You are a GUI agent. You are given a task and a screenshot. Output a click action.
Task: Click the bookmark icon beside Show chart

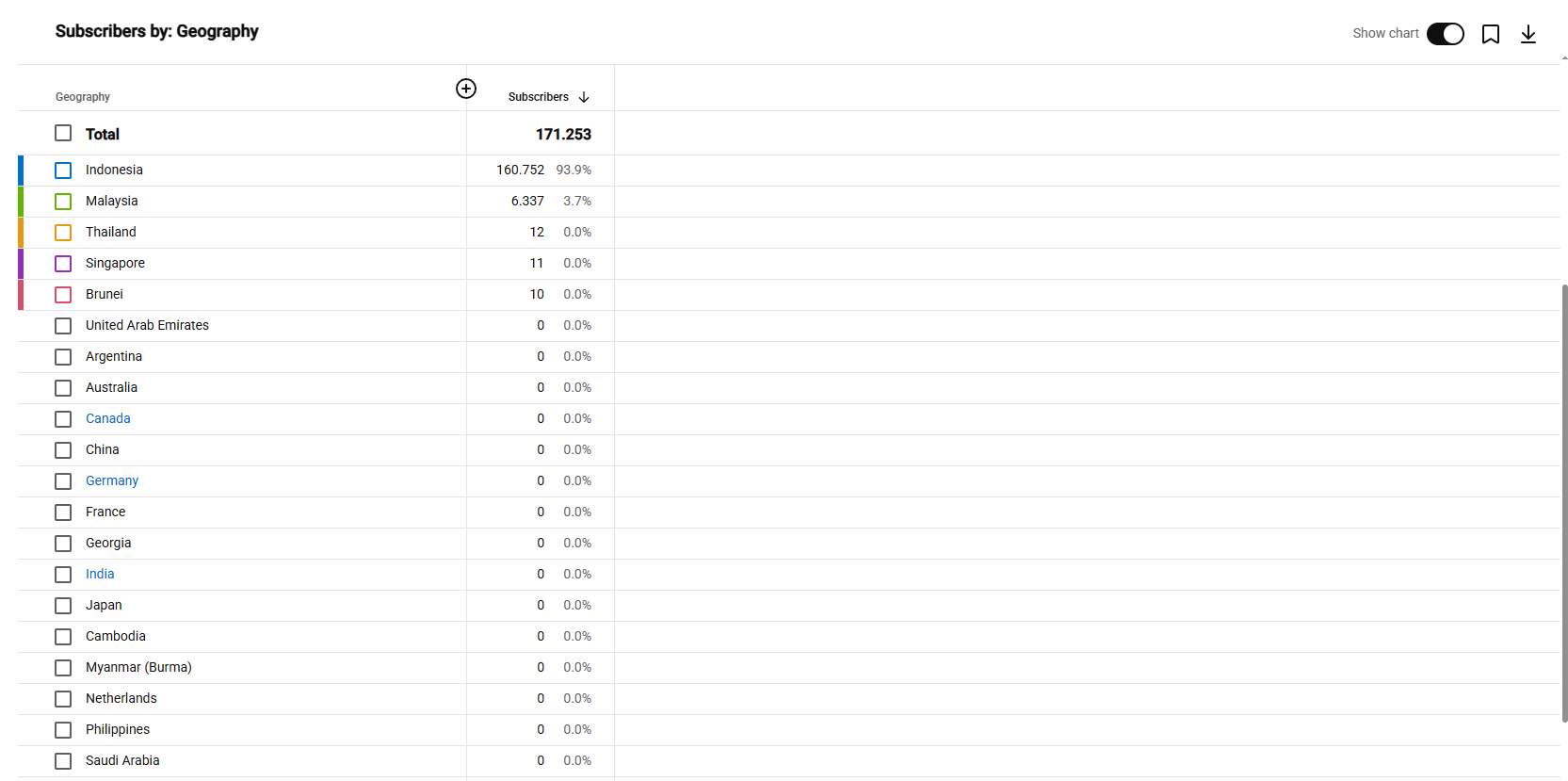tap(1491, 34)
